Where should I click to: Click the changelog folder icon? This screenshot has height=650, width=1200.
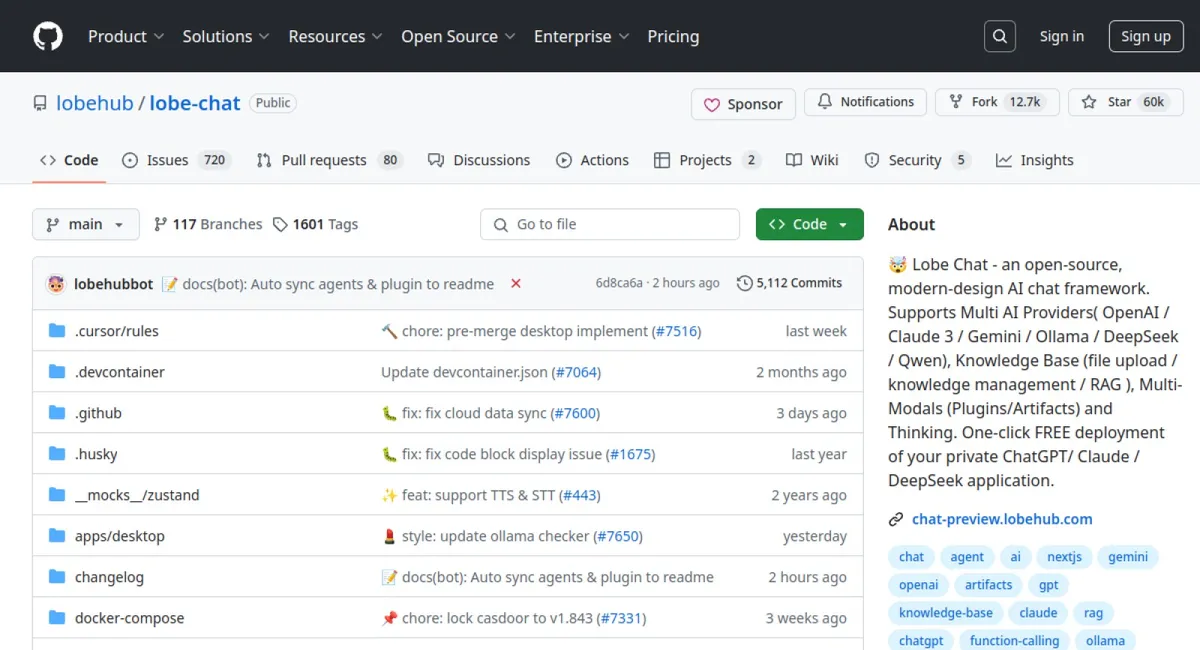[57, 577]
